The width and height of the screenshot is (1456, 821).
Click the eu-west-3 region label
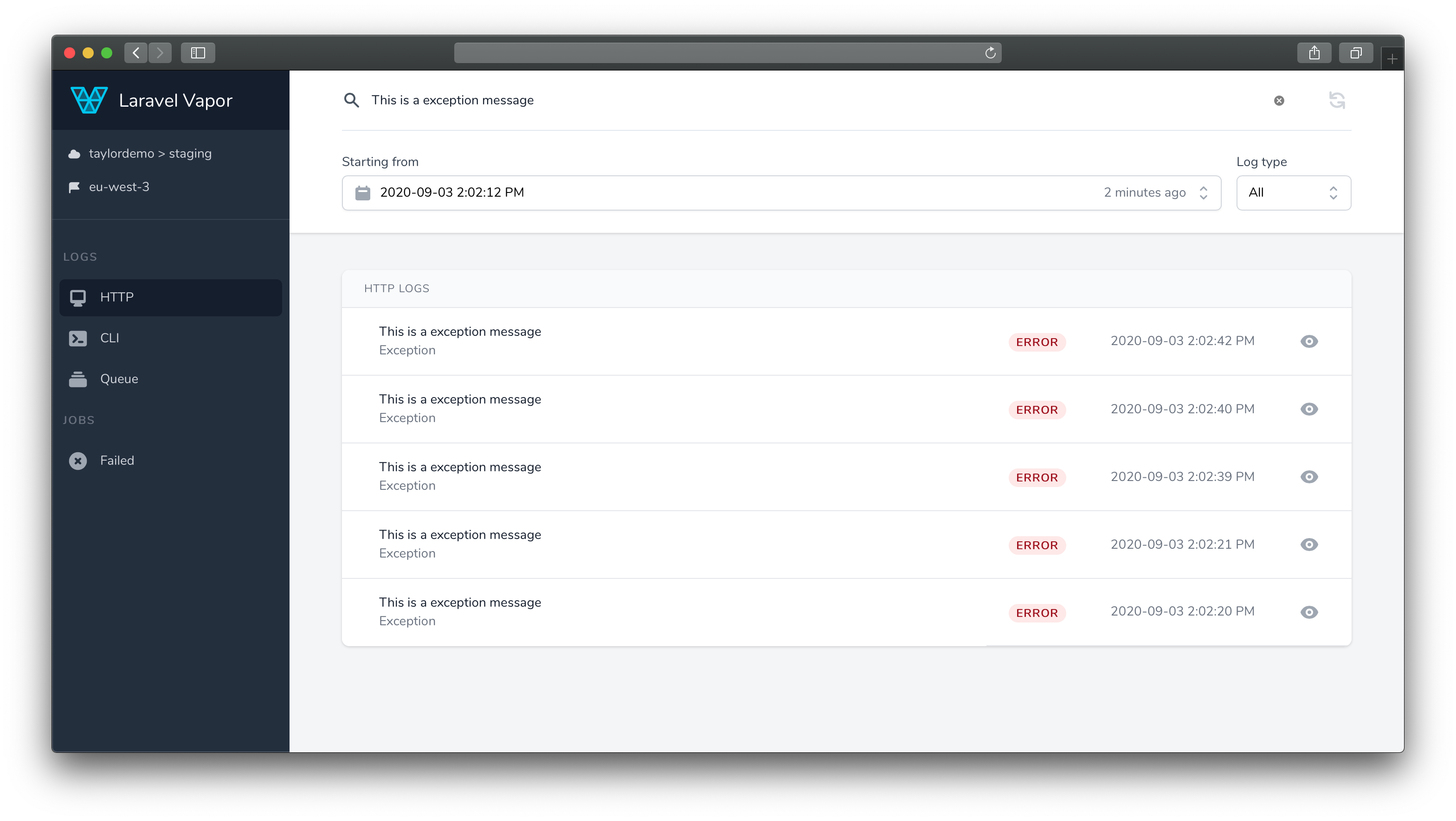click(119, 187)
